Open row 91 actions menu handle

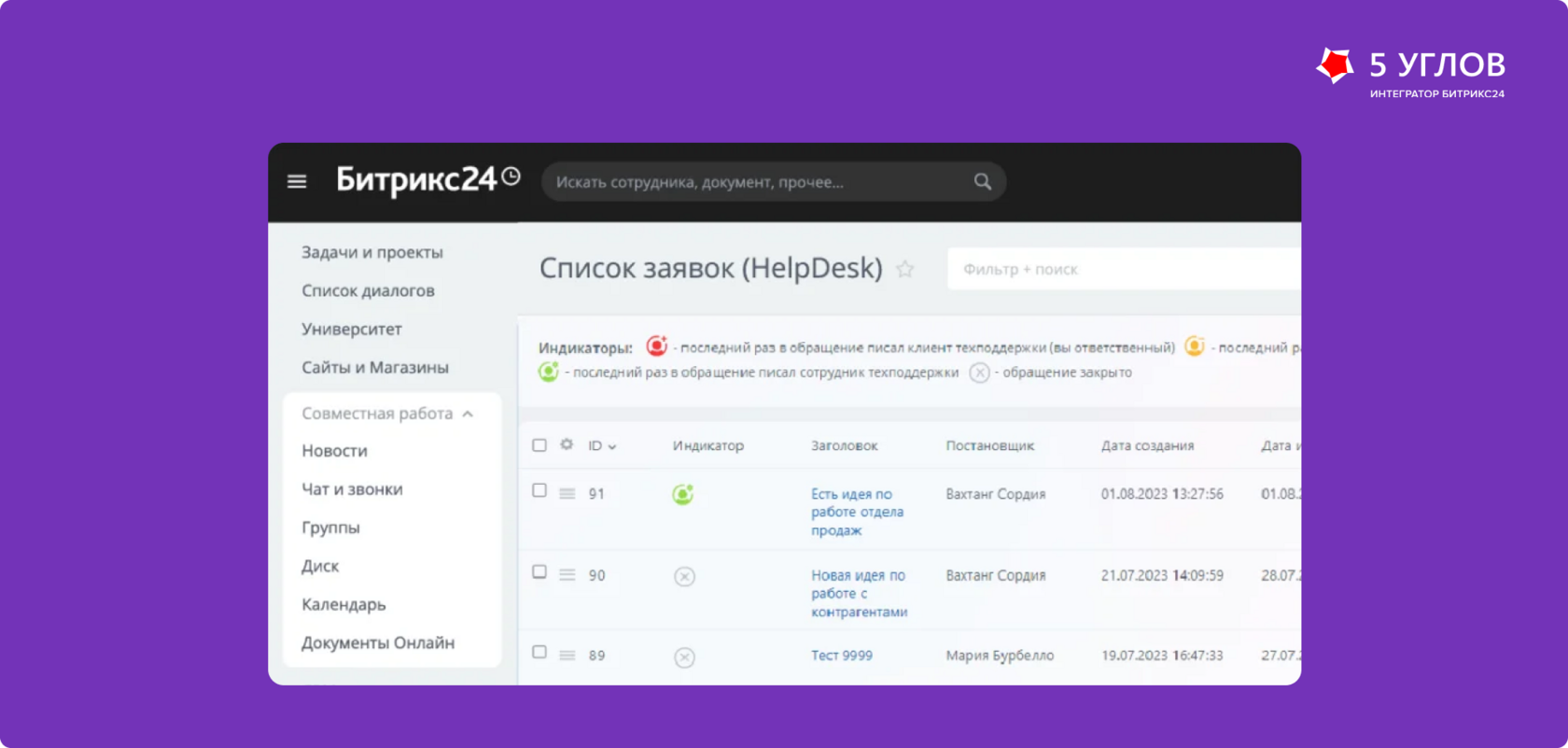pos(567,493)
